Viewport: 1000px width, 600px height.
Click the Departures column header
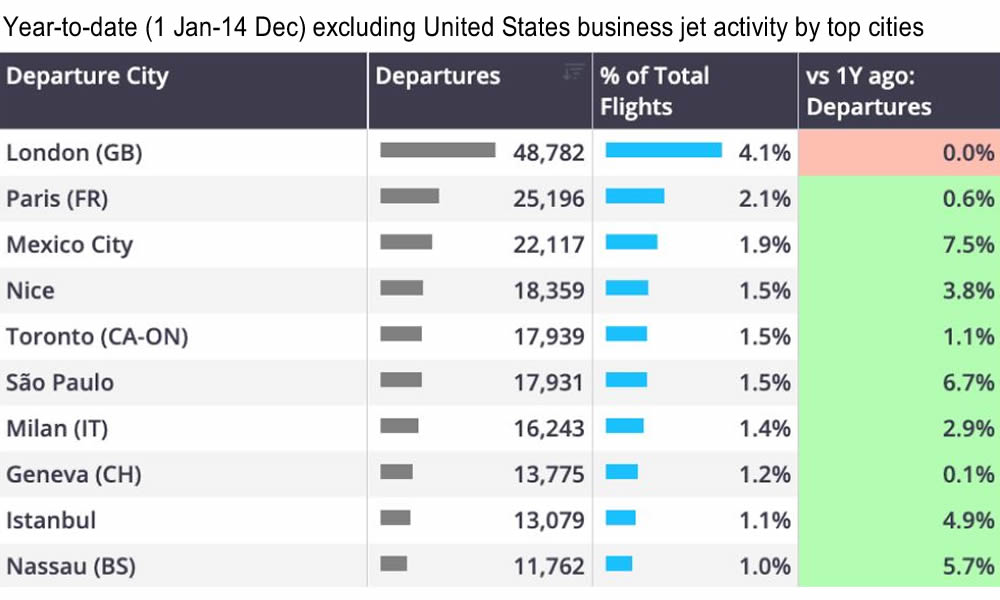coord(438,77)
